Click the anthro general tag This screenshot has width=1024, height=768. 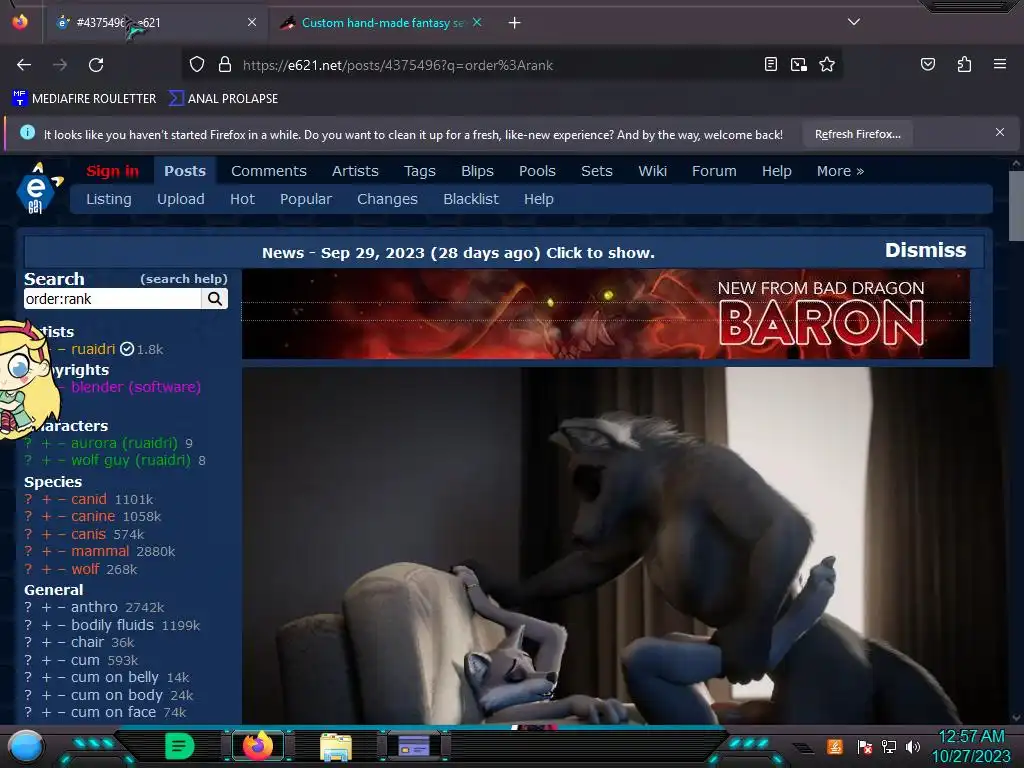pyautogui.click(x=94, y=607)
